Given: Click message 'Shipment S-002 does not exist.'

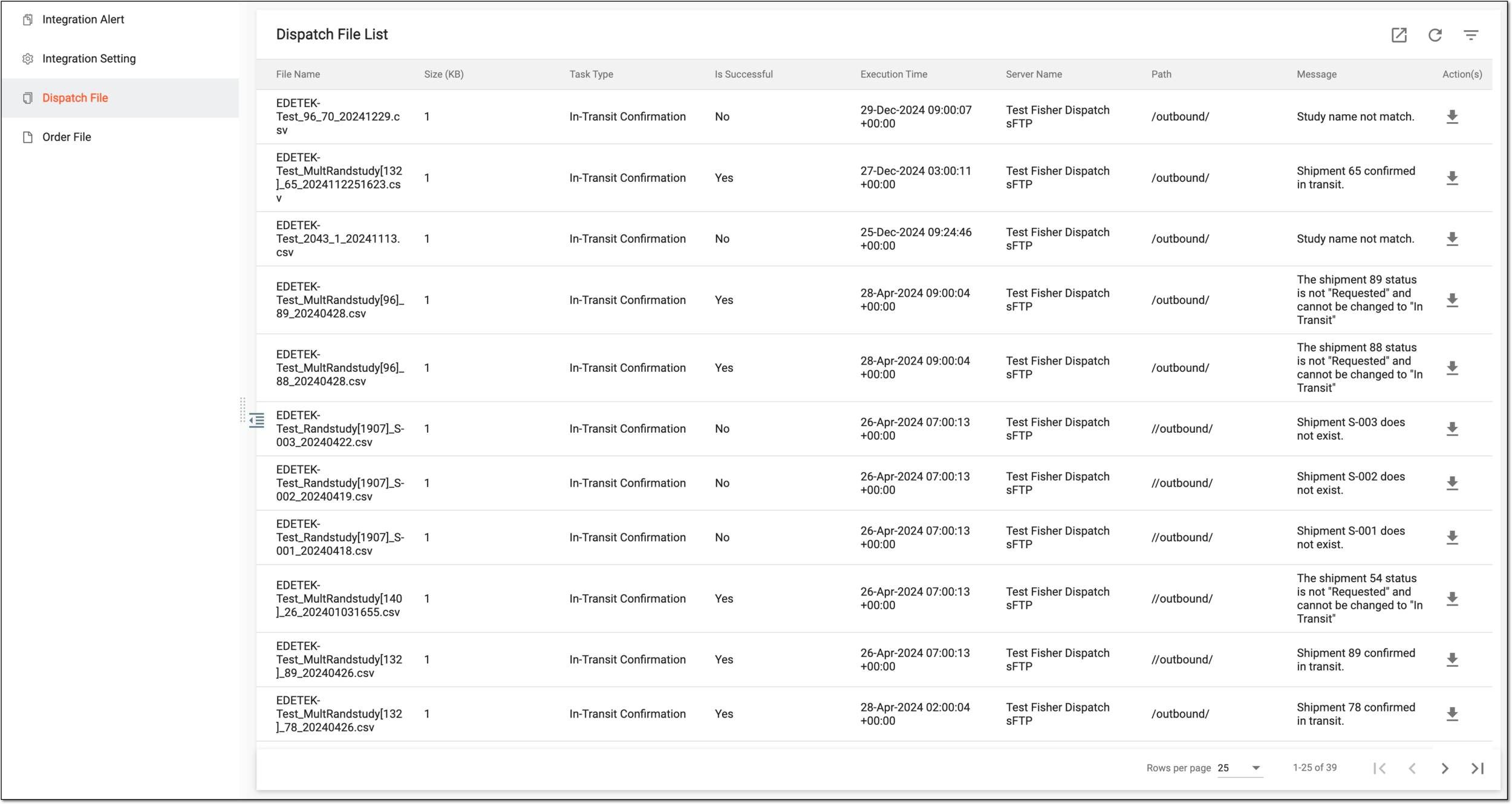Looking at the screenshot, I should (1351, 484).
